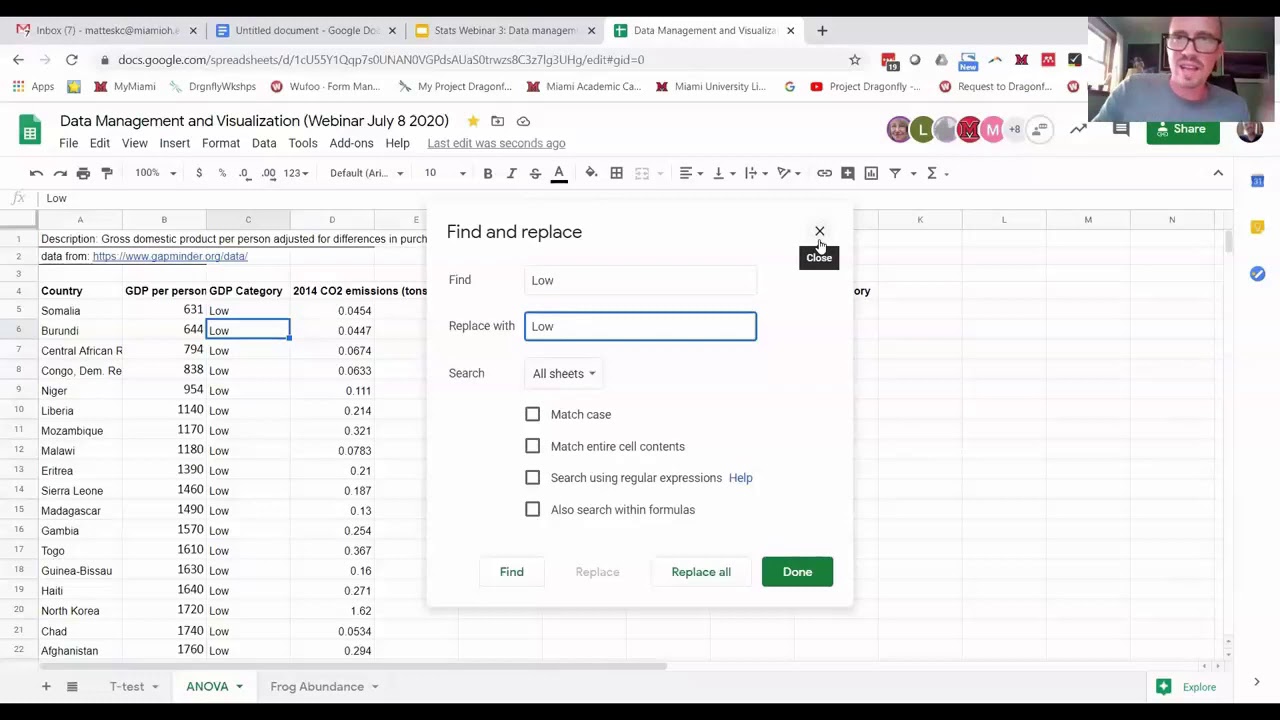
Task: Check the Match case checkbox
Action: 532,414
